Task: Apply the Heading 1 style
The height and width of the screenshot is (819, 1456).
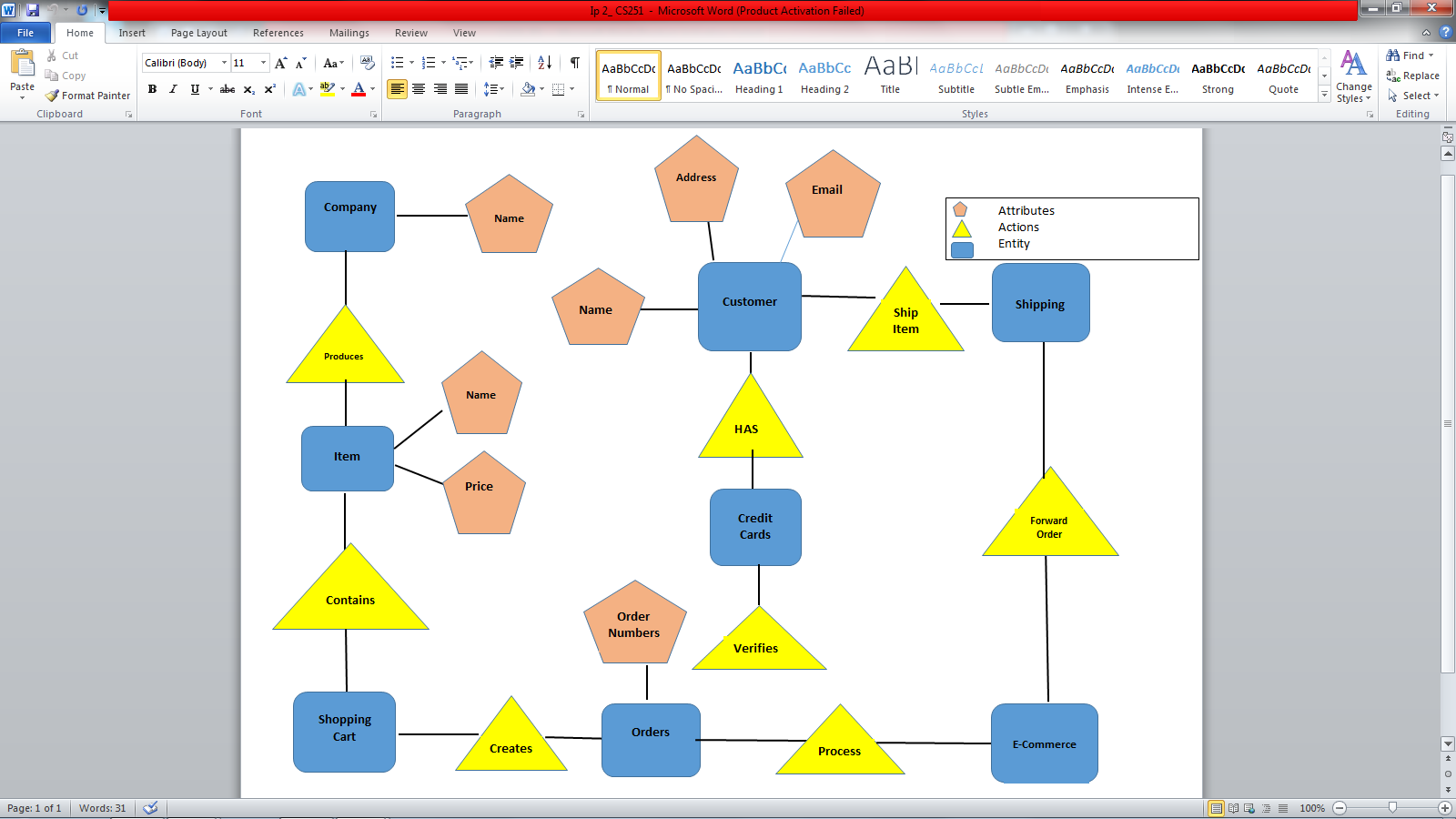Action: coord(759,76)
